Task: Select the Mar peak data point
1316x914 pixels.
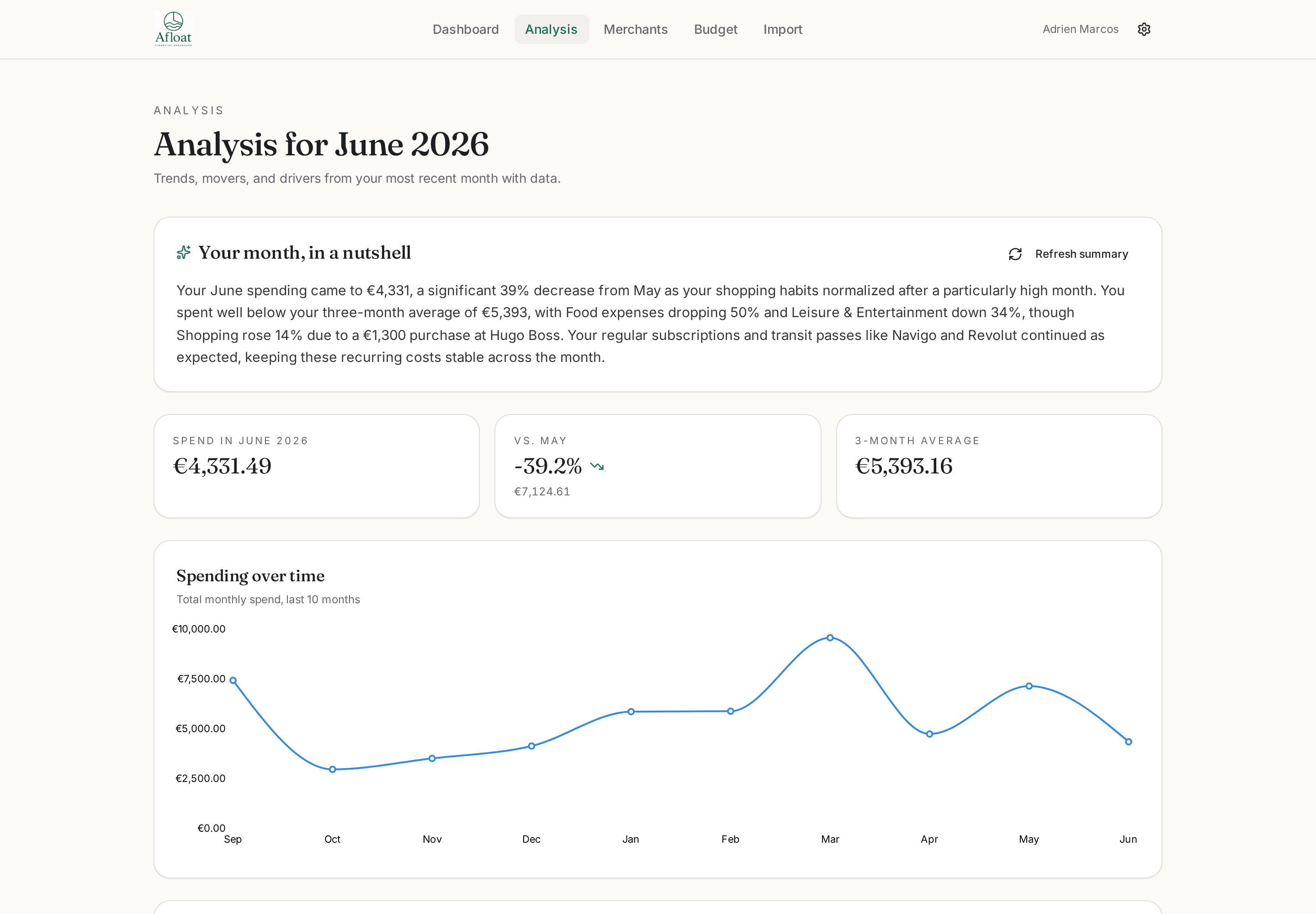Action: coord(830,638)
